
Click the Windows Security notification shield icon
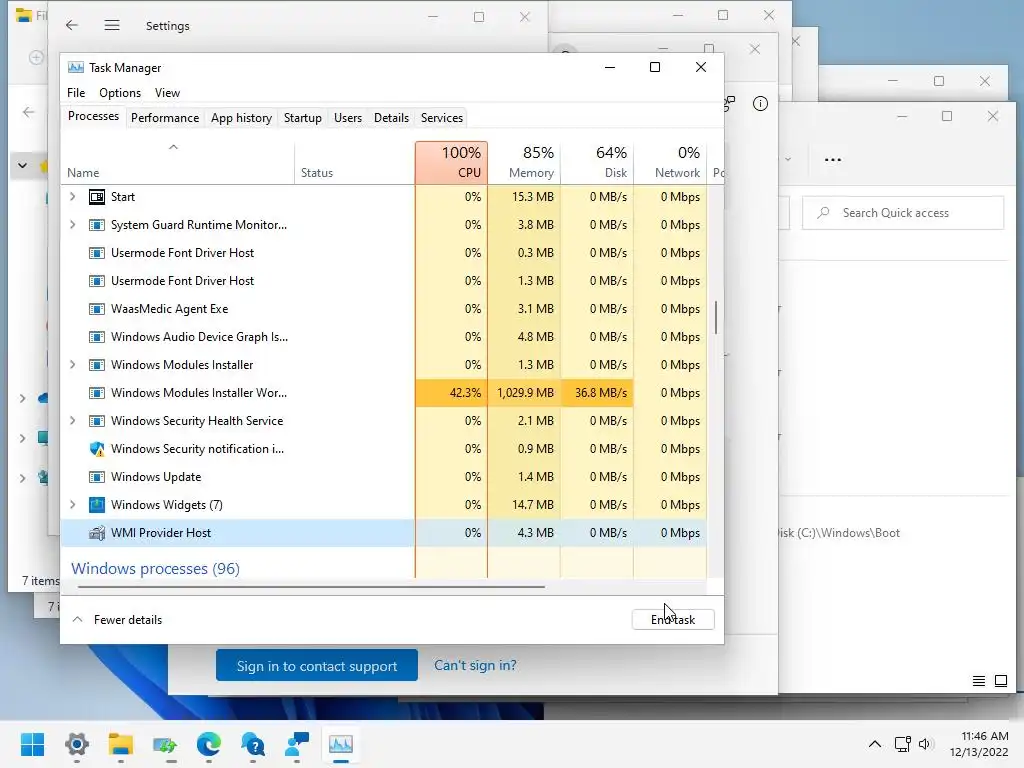tap(97, 449)
